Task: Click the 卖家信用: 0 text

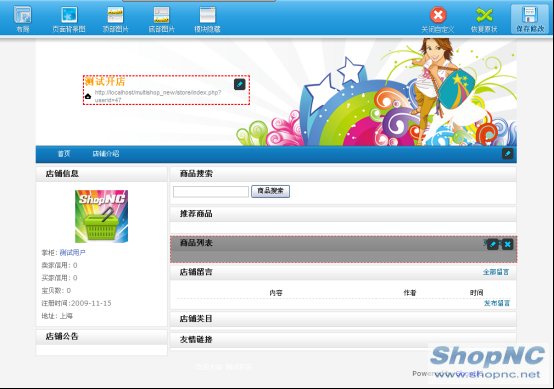Action: 59,265
